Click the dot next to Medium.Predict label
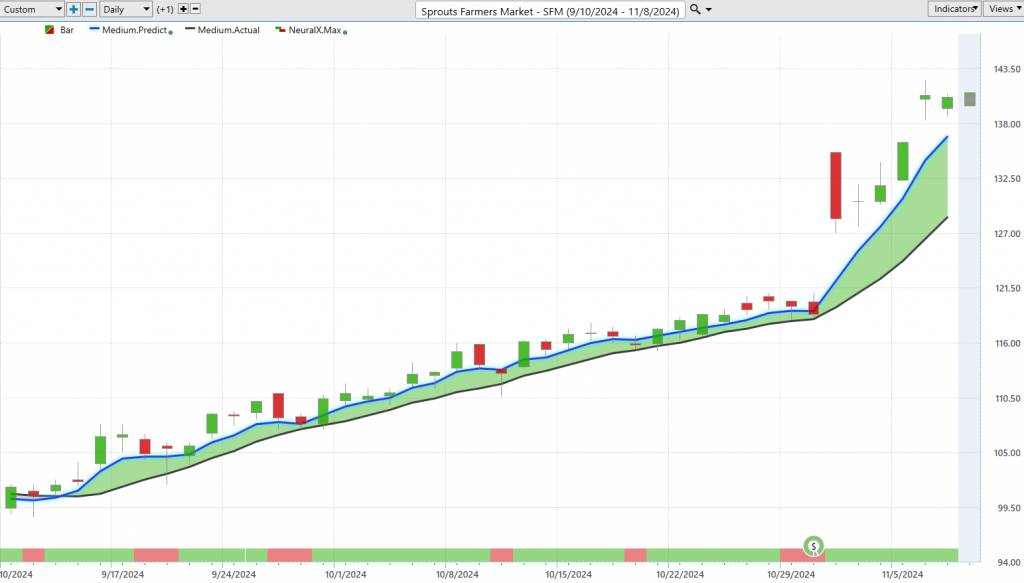1024x583 pixels. [170, 32]
